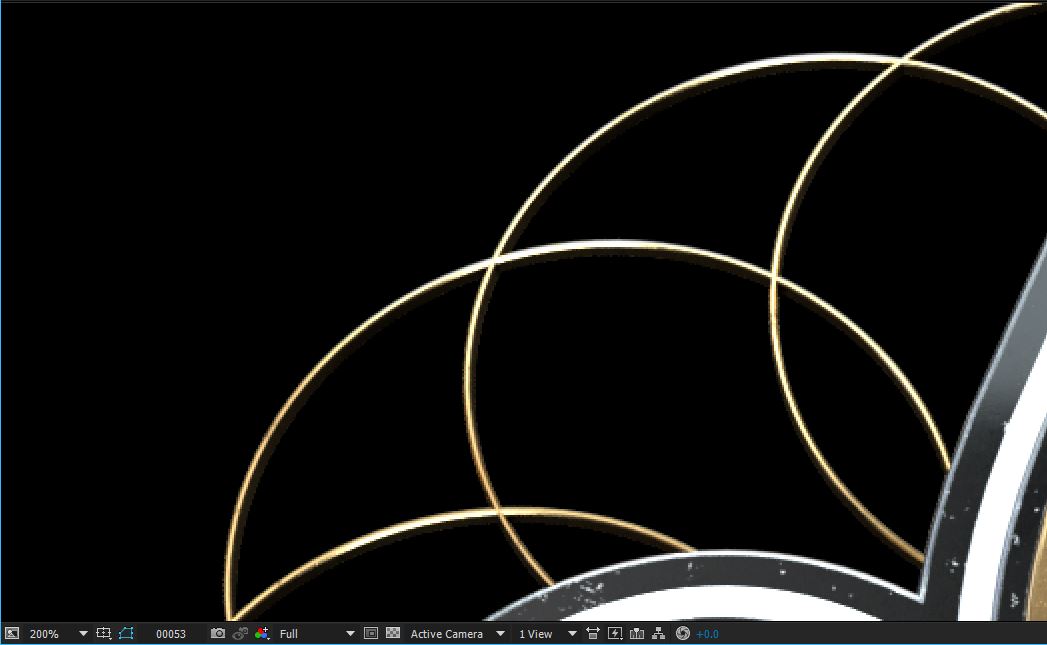The width and height of the screenshot is (1047, 645).
Task: Open the 200% magnification ratio dropdown
Action: coord(59,634)
